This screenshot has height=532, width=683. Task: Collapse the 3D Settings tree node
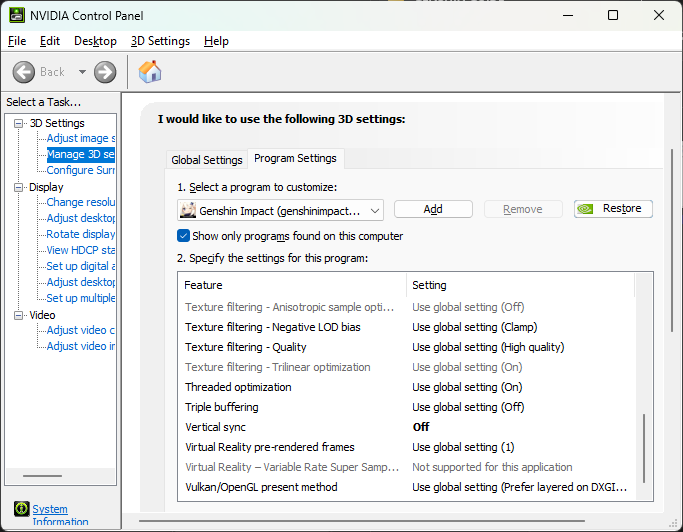point(18,123)
